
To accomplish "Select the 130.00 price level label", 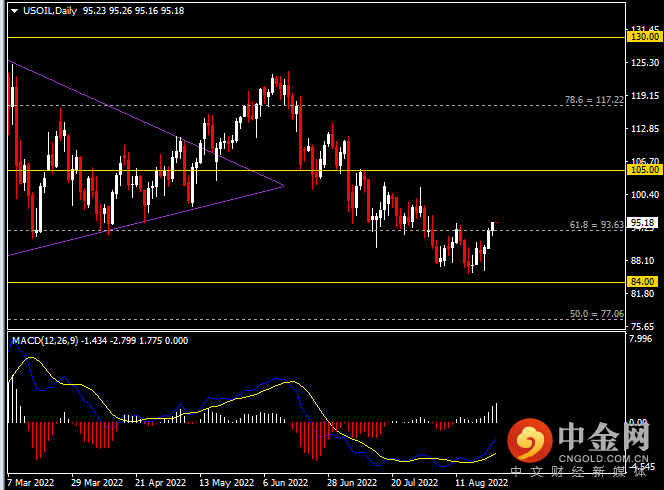I will point(645,37).
